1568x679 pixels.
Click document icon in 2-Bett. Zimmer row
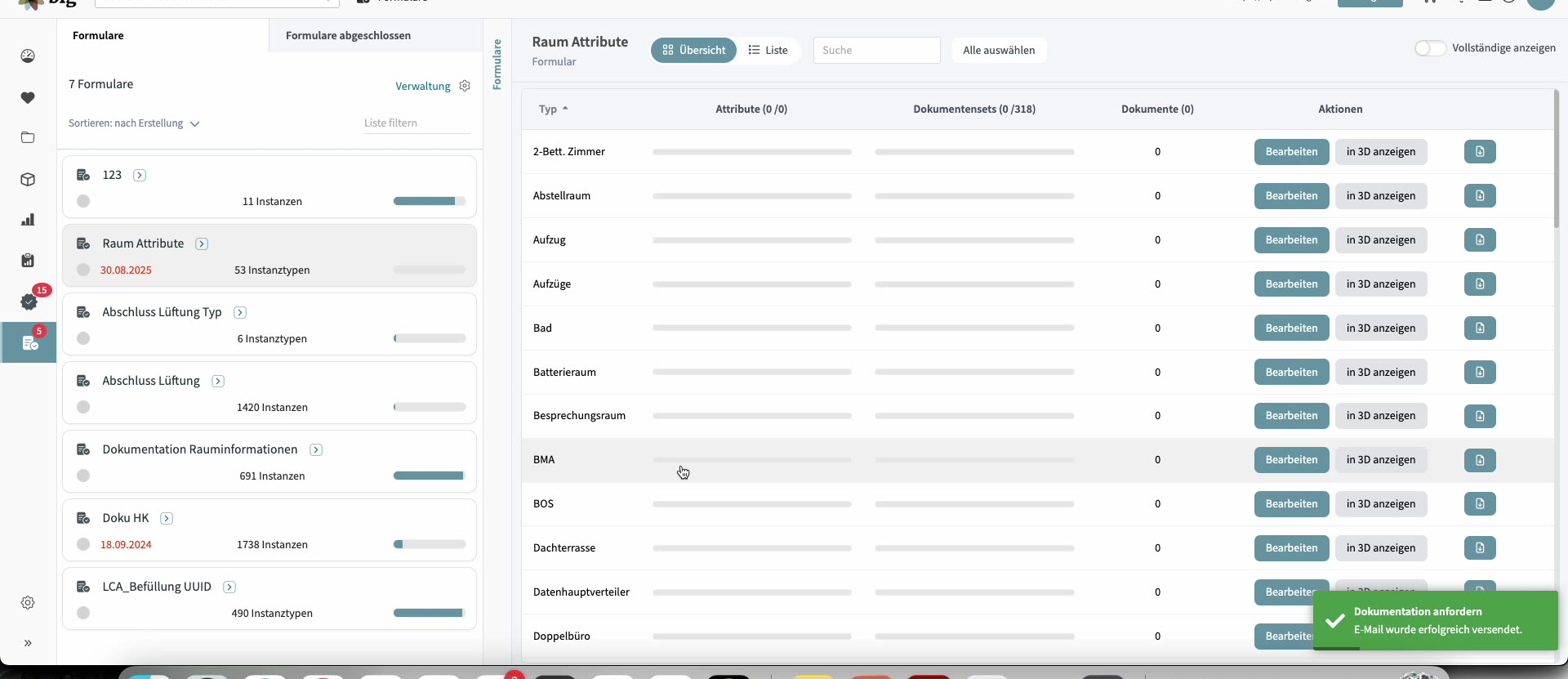1480,152
